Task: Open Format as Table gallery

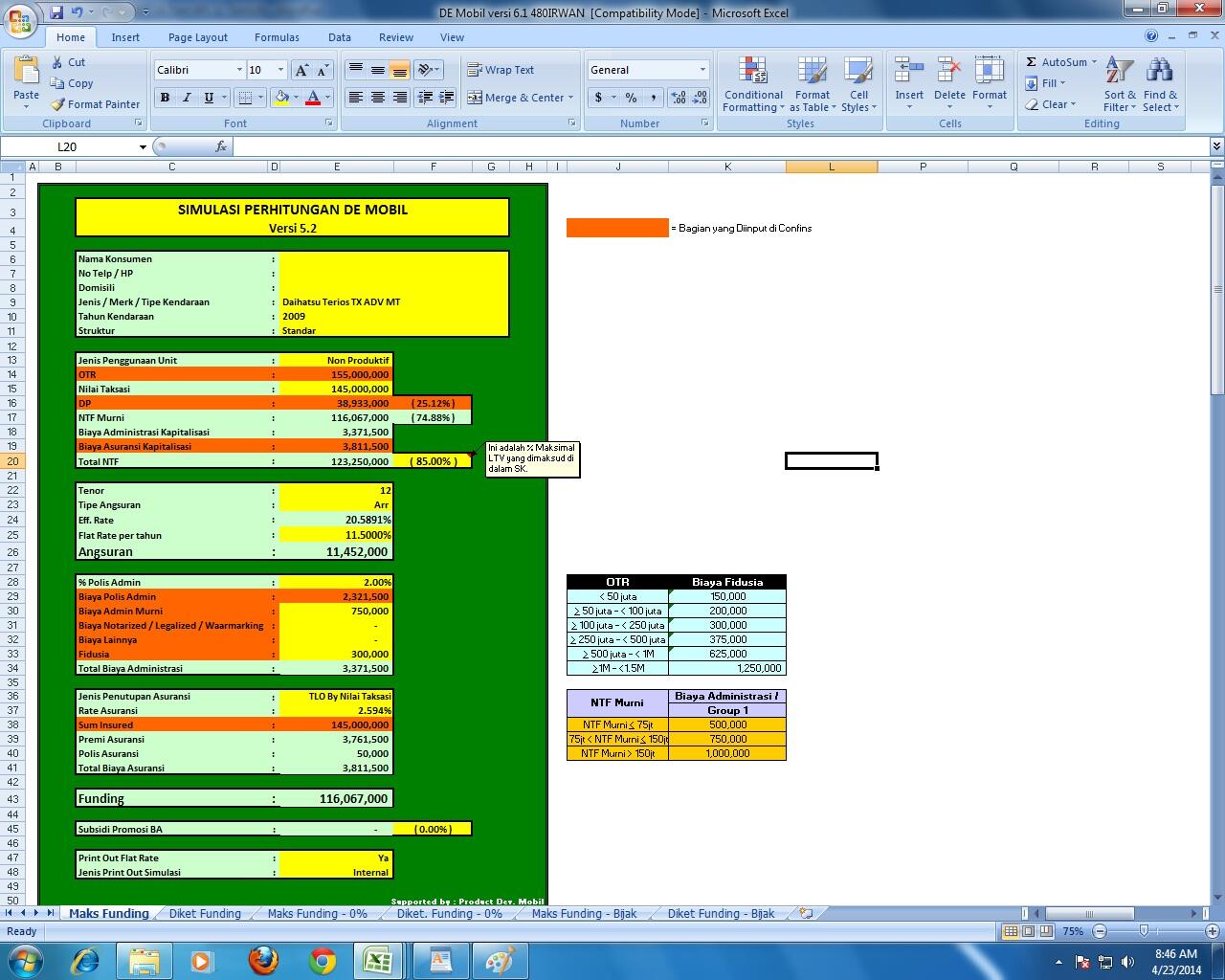Action: (812, 84)
